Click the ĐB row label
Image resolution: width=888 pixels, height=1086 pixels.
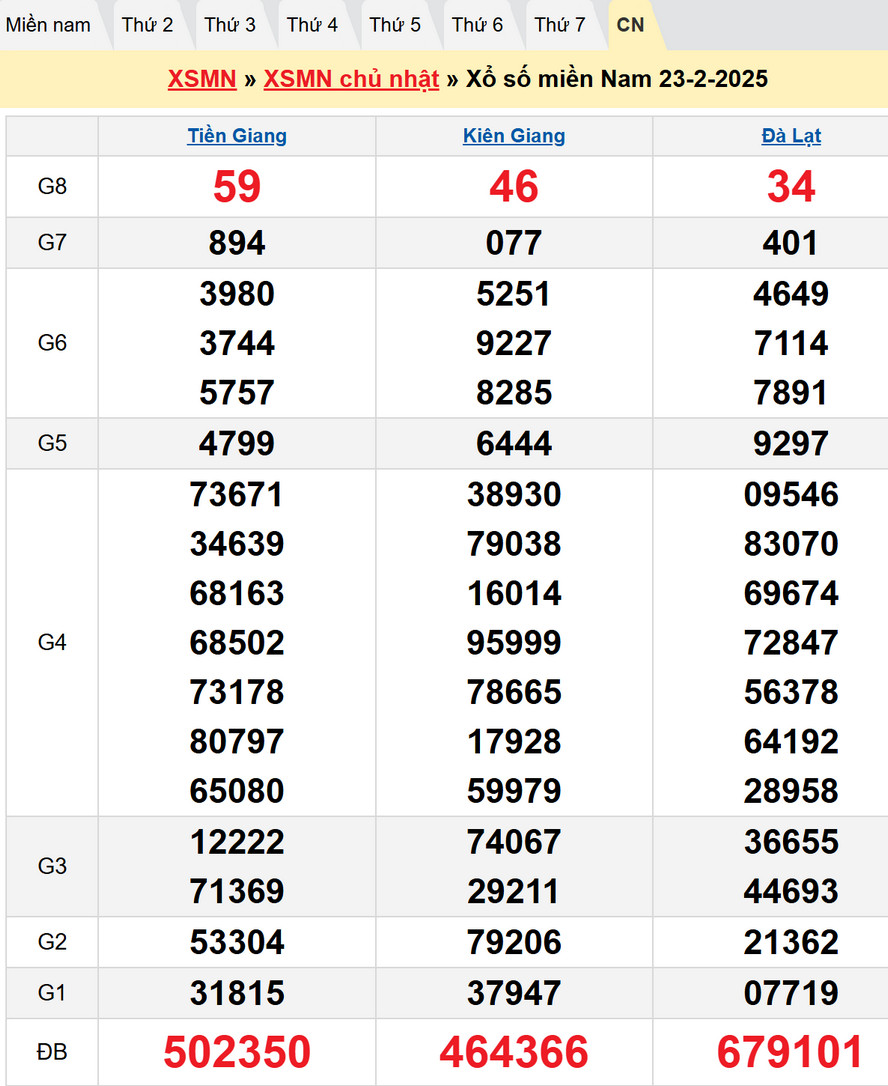[52, 1052]
